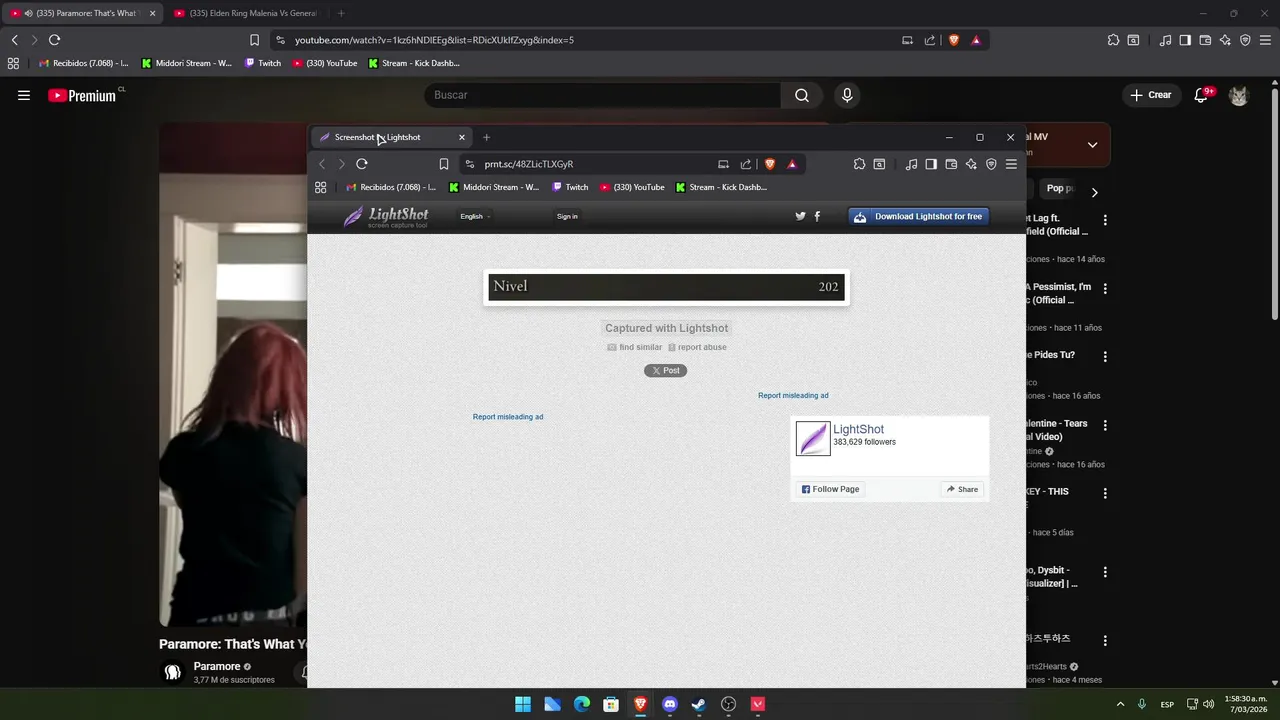
Task: Open Brave Wallet icon in Lightshot window toolbar
Action: [x=951, y=164]
